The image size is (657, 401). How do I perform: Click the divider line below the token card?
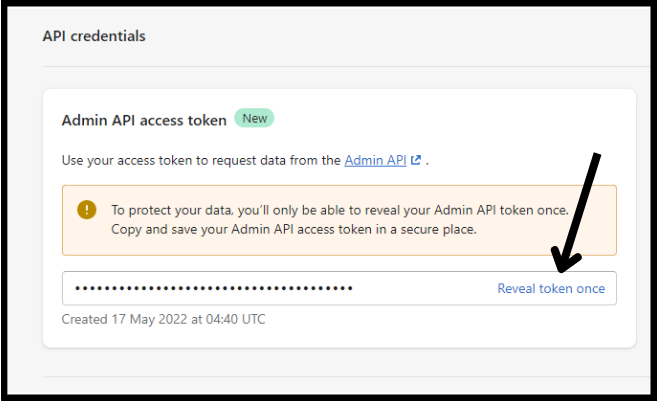tap(346, 376)
